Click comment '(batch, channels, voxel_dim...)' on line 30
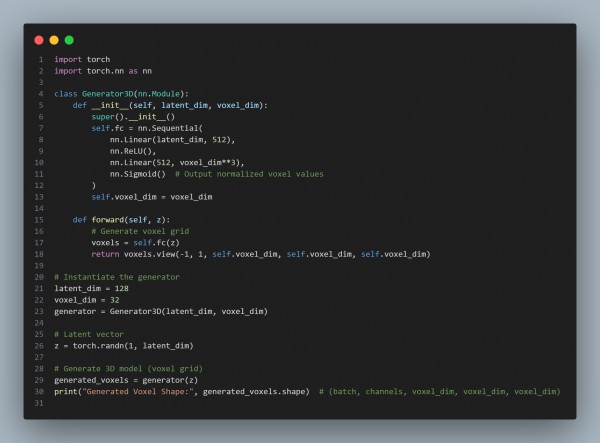Screen dimensions: 600x443 (x=440, y=392)
